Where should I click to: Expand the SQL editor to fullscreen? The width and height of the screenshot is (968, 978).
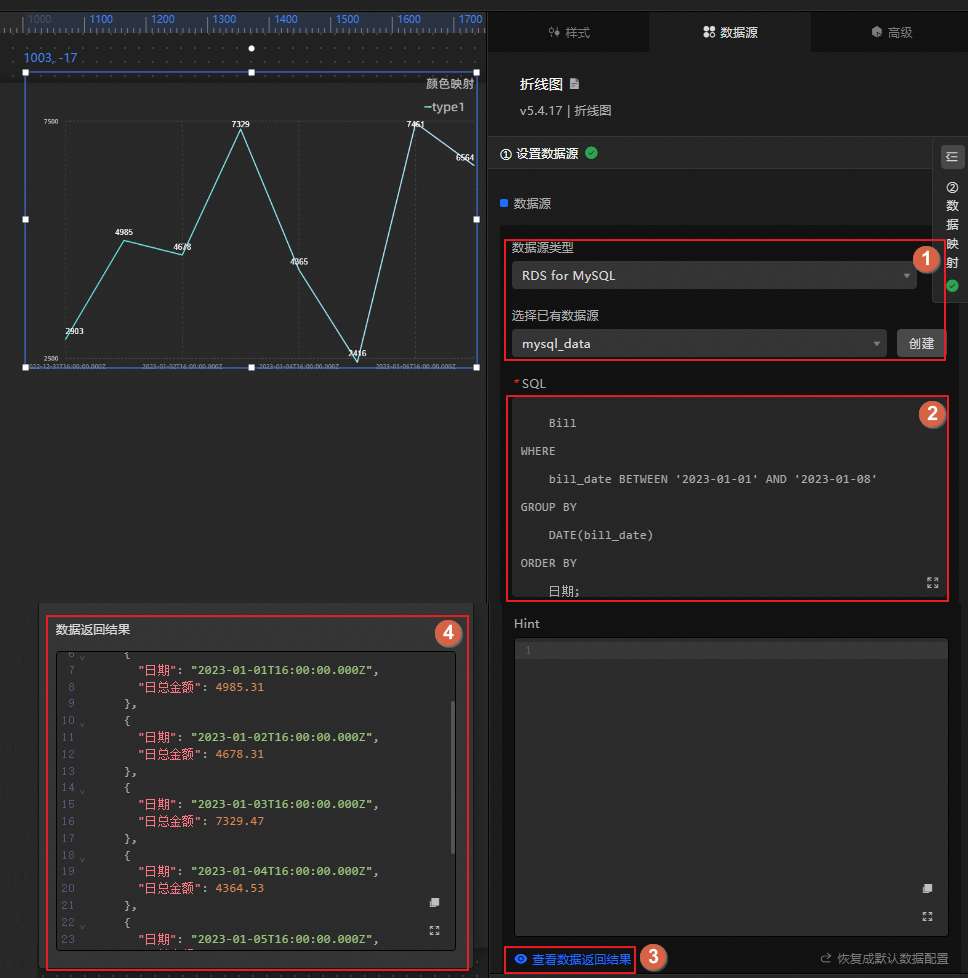(x=932, y=583)
